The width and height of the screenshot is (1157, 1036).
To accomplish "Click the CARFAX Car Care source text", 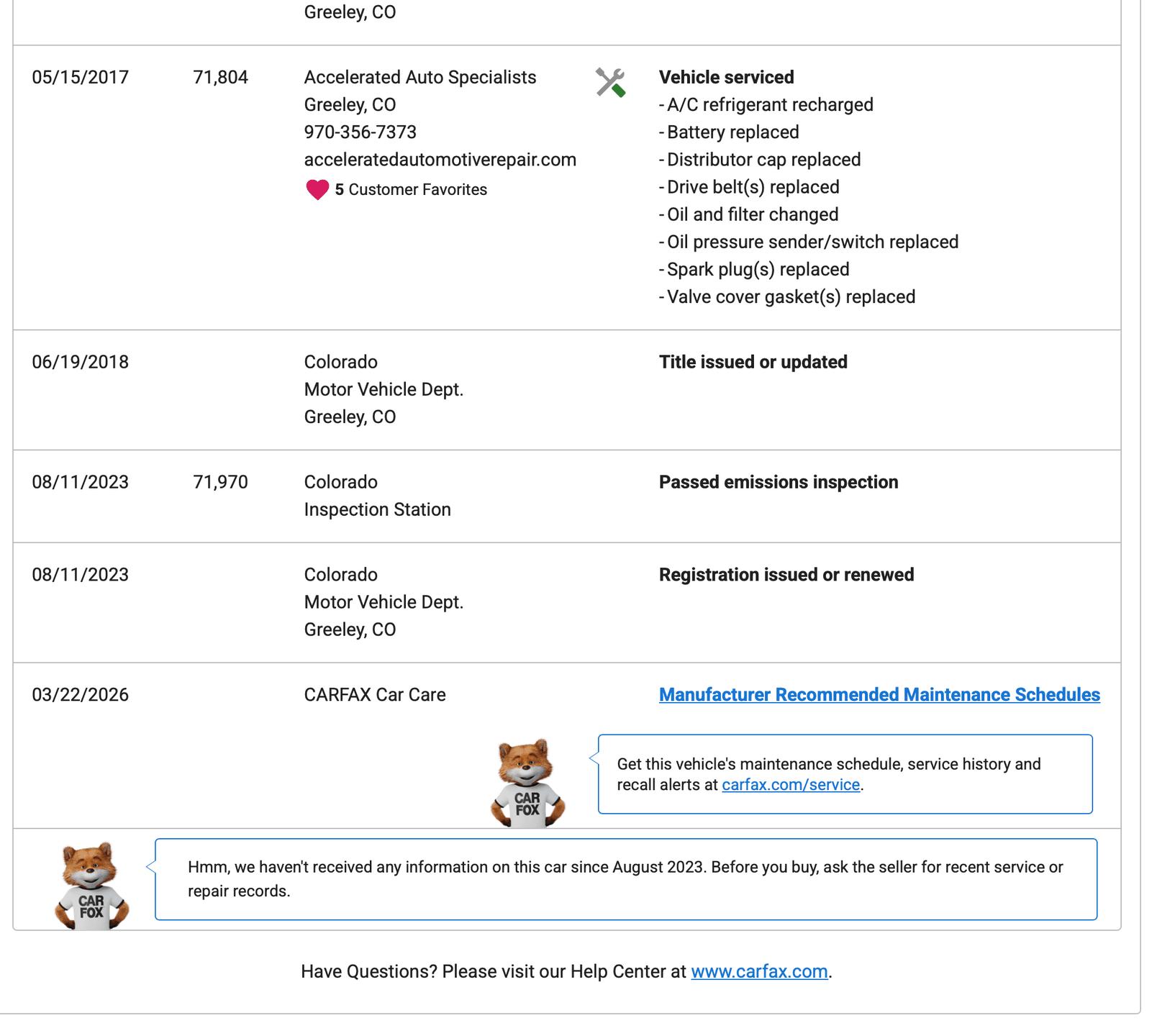I will pyautogui.click(x=374, y=695).
